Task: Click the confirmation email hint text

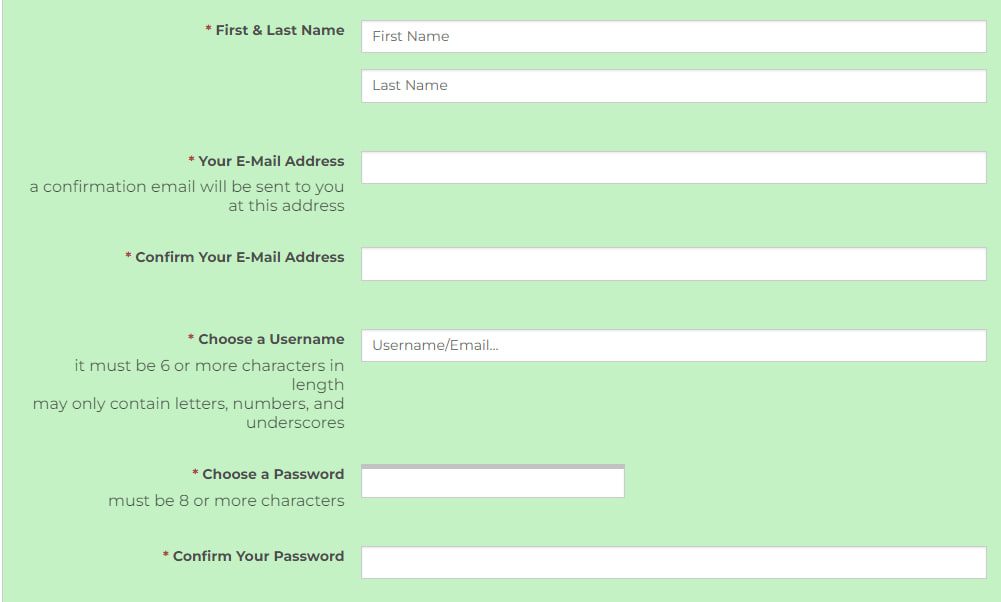Action: tap(187, 196)
